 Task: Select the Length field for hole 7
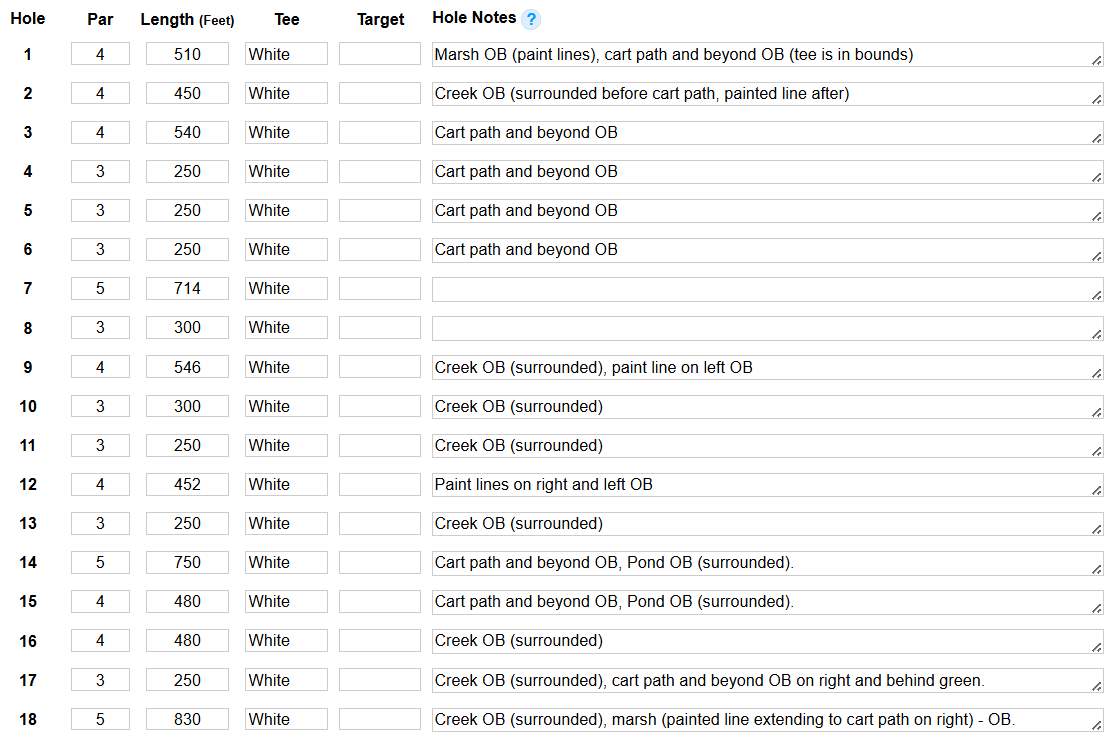pyautogui.click(x=187, y=289)
